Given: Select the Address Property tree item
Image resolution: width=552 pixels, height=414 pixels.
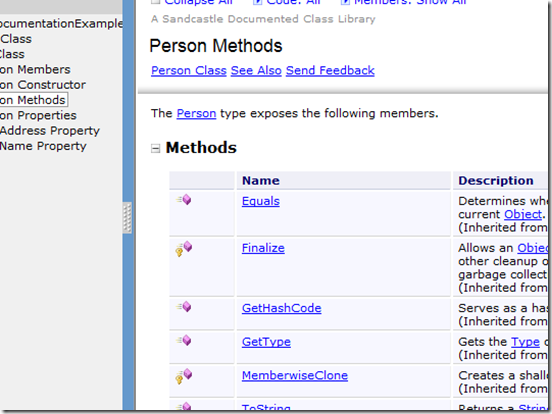Looking at the screenshot, I should (x=50, y=131).
